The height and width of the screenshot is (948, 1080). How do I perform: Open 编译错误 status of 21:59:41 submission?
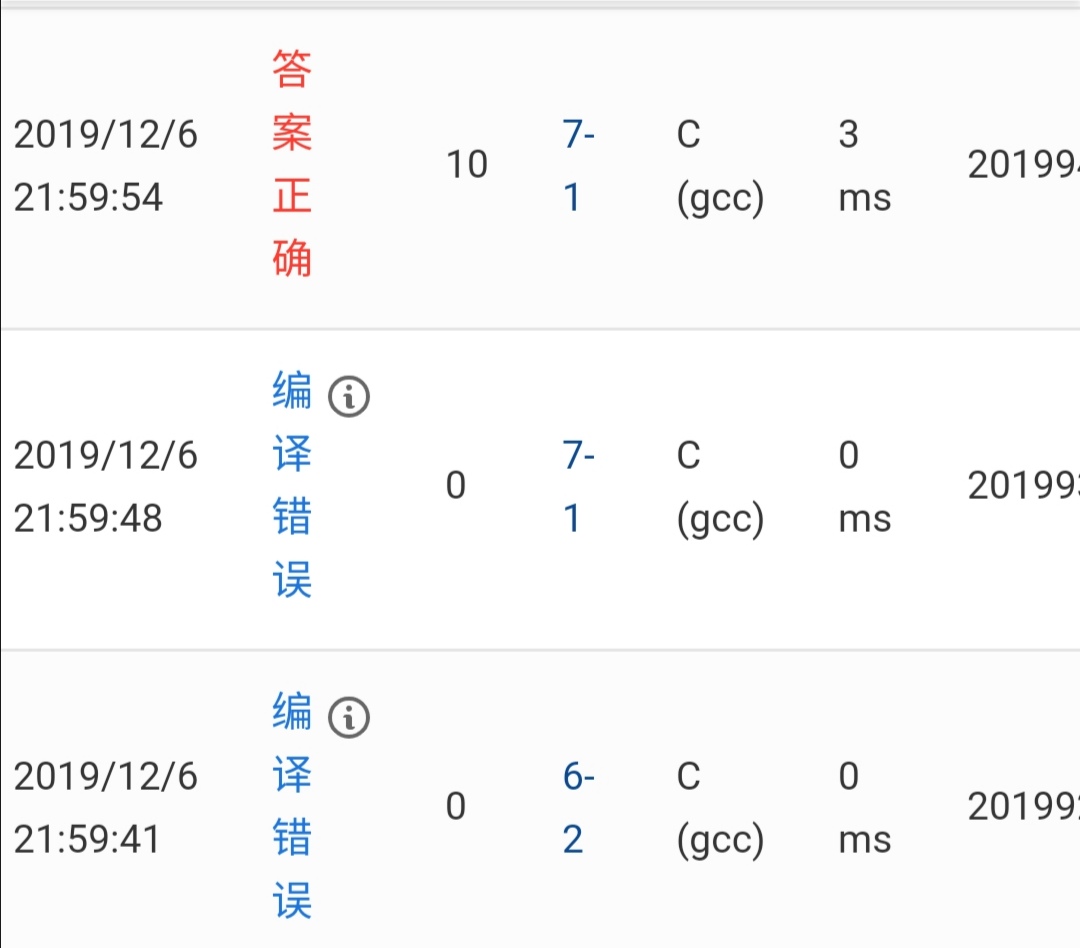[x=292, y=806]
